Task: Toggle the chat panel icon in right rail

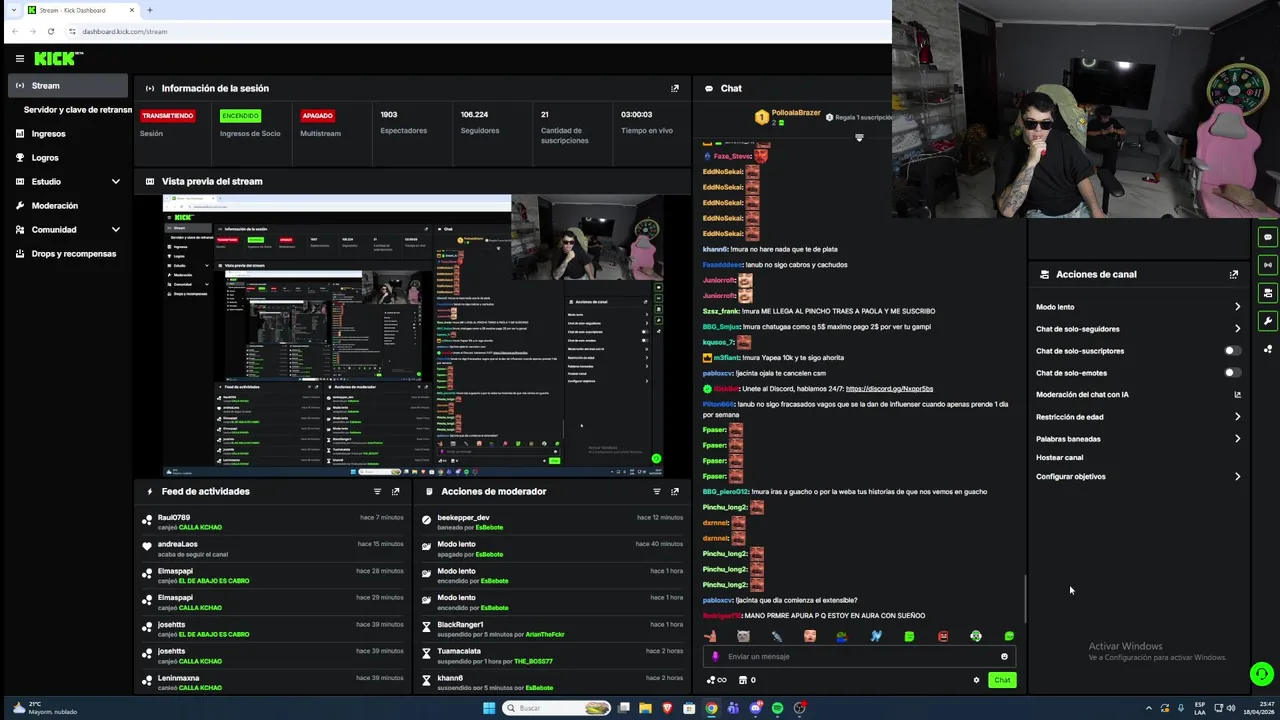Action: click(x=1268, y=237)
